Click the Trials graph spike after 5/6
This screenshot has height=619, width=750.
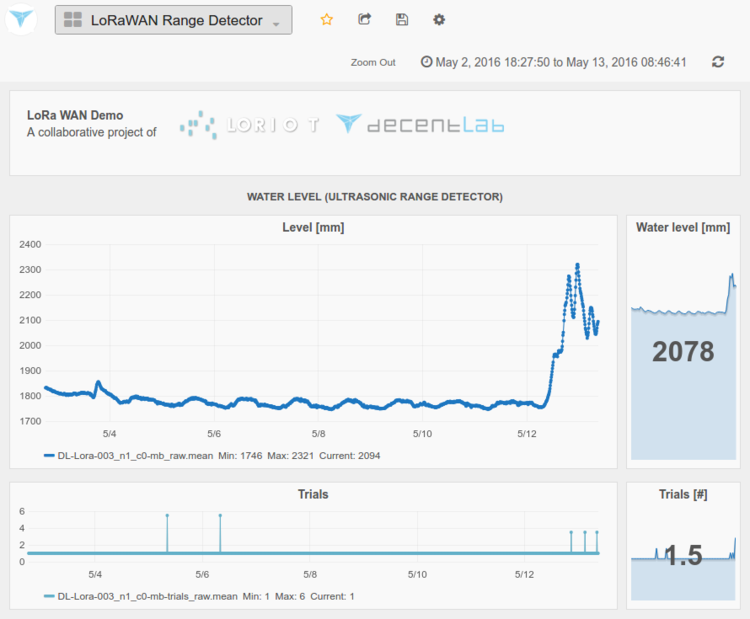tap(220, 533)
